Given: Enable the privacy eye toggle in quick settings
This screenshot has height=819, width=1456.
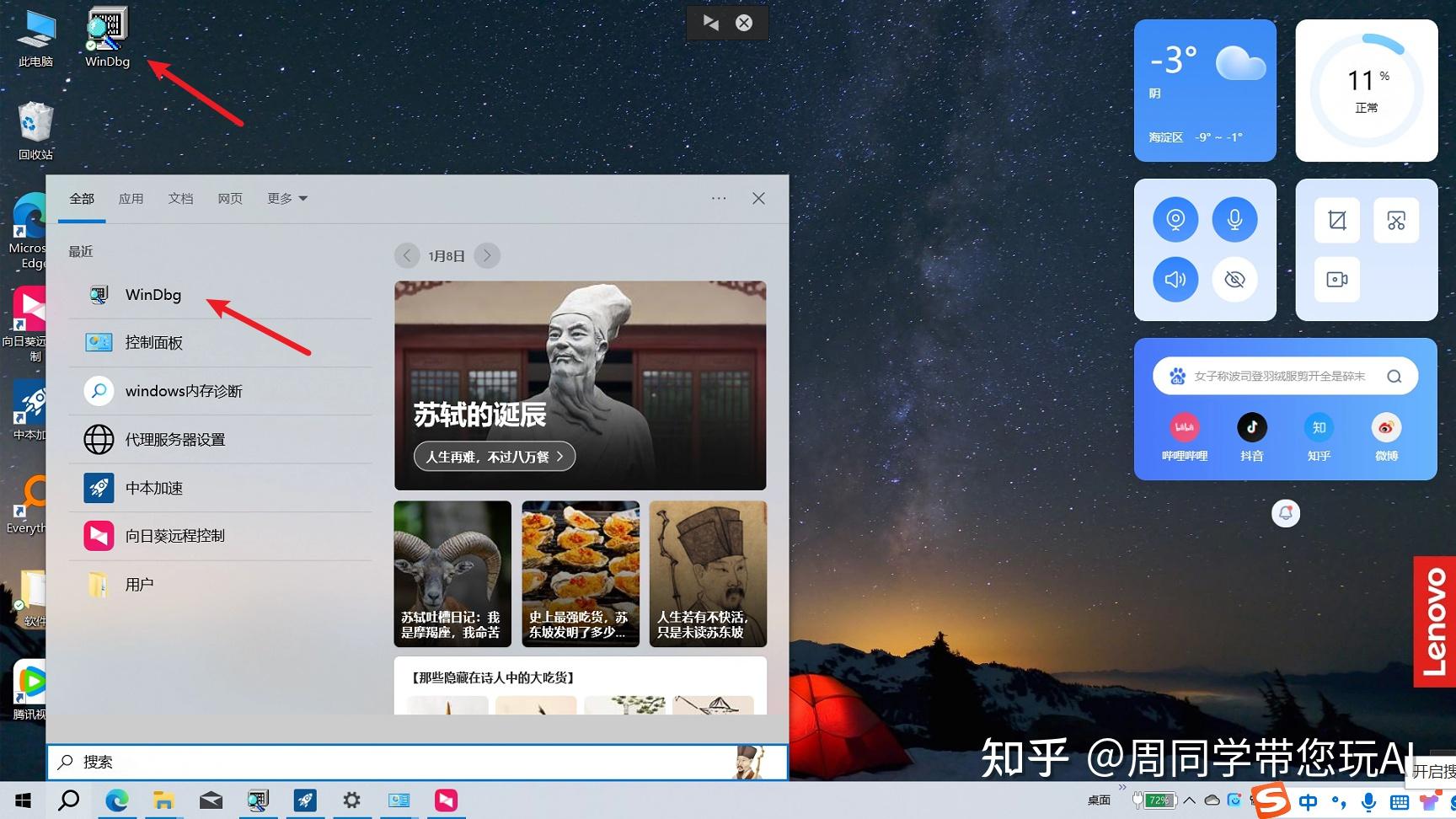Looking at the screenshot, I should (1234, 279).
